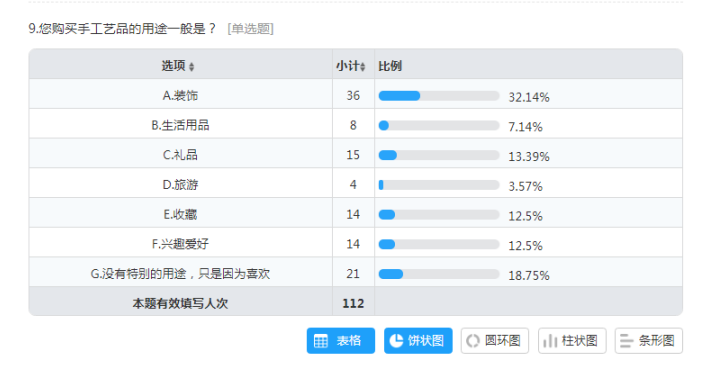Select the B.生活用品 row label

(181, 125)
